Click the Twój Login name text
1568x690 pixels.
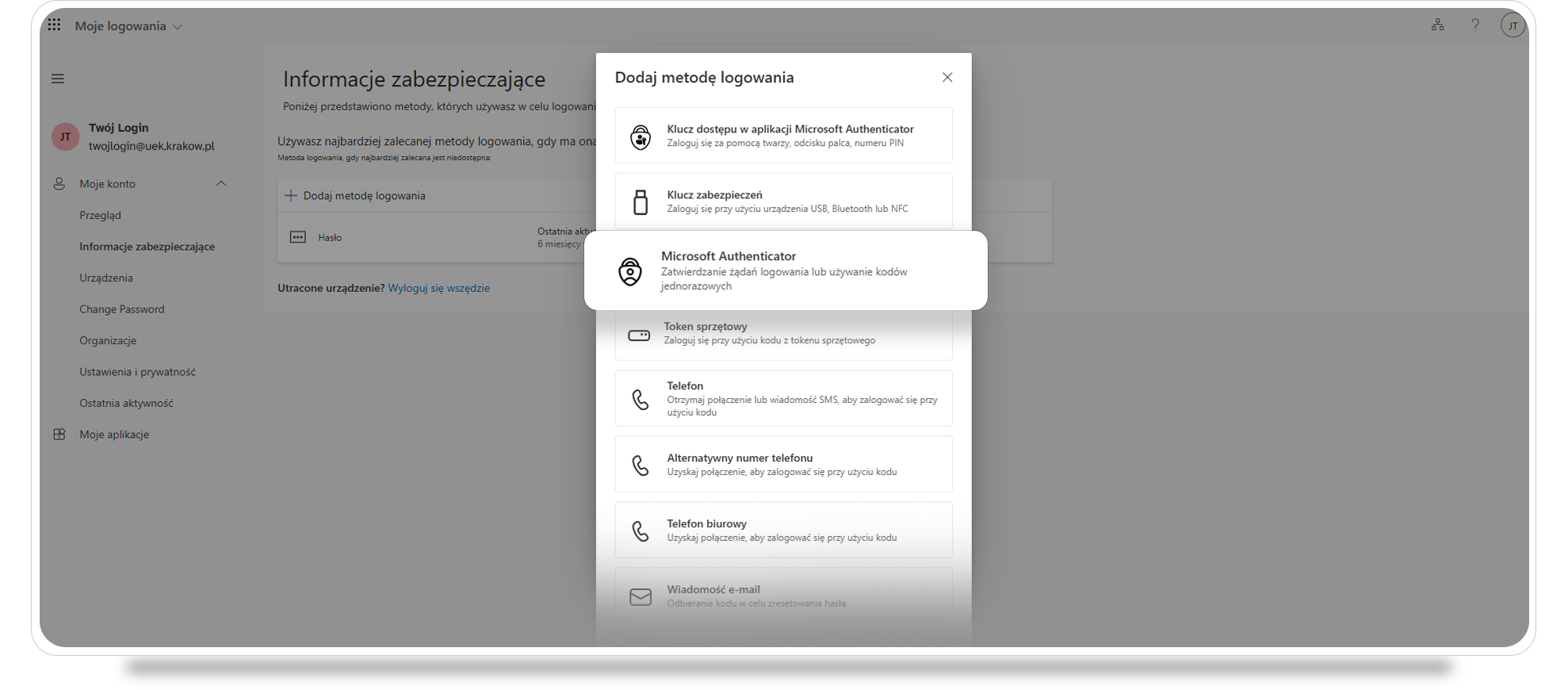point(119,127)
